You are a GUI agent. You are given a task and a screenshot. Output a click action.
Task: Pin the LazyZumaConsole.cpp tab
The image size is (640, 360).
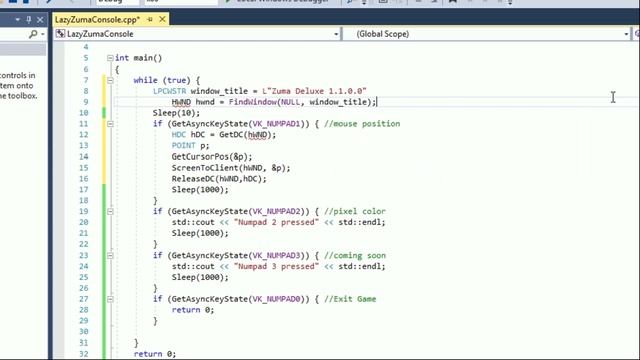click(x=150, y=19)
